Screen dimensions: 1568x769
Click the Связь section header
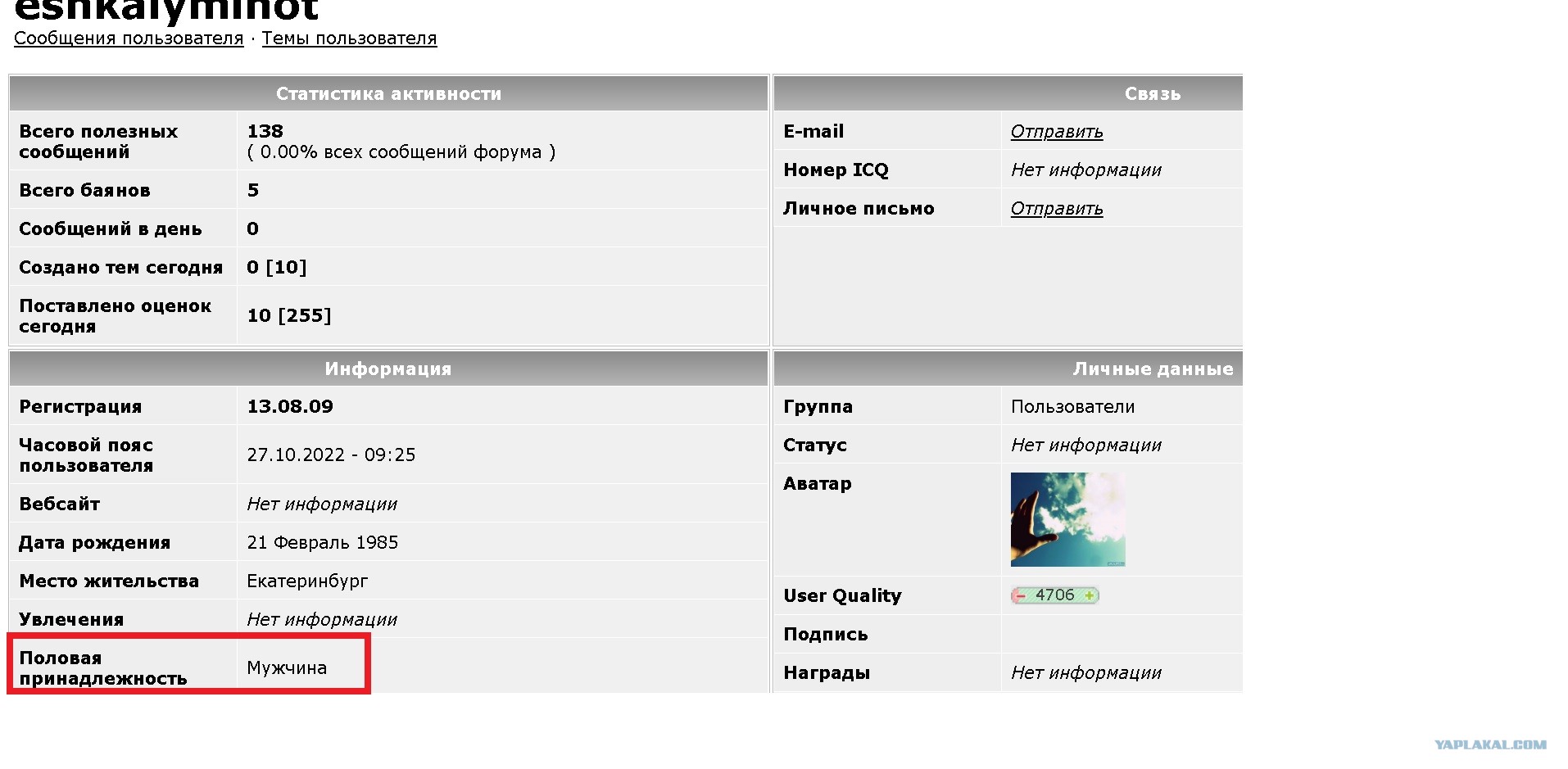click(1008, 93)
